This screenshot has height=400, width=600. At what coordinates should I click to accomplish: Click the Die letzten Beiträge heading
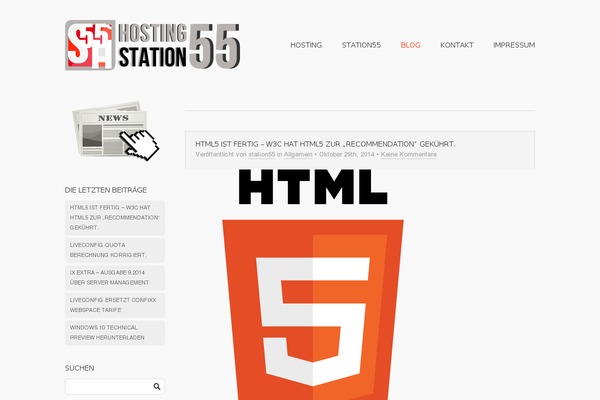coord(106,190)
